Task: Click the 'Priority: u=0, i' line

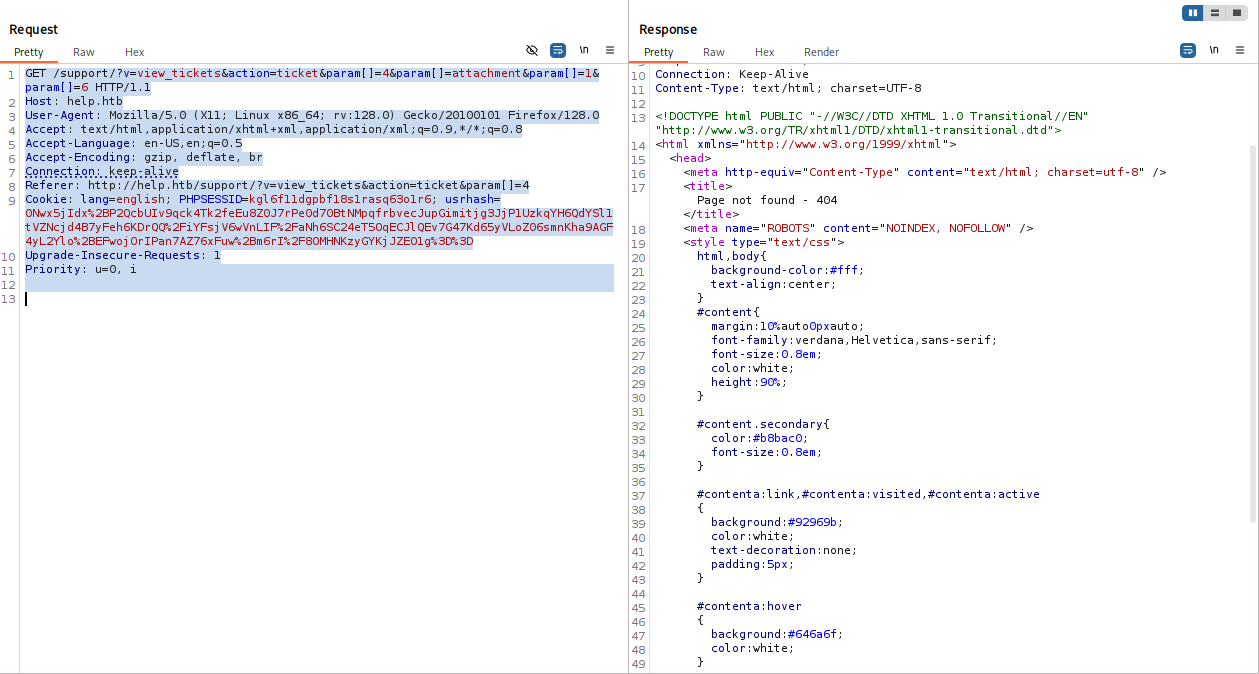Action: 81,270
